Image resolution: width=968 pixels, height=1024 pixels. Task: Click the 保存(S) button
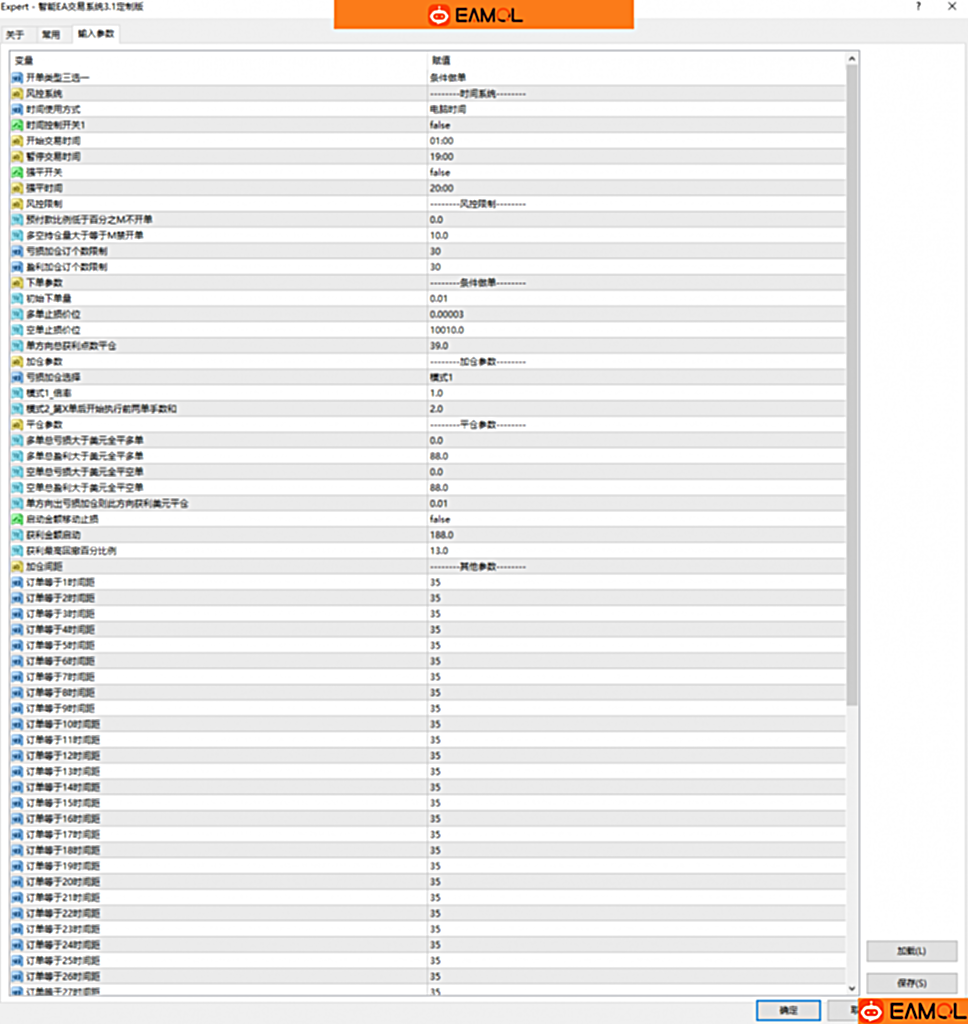tap(911, 983)
